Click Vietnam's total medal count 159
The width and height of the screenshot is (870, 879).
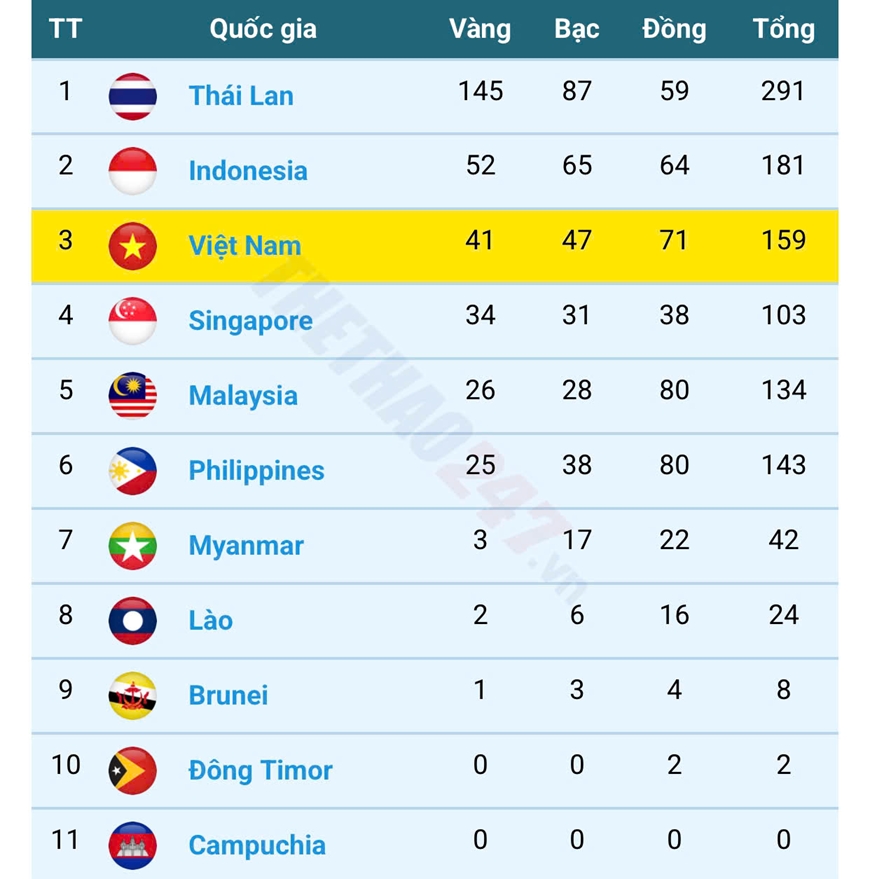783,241
